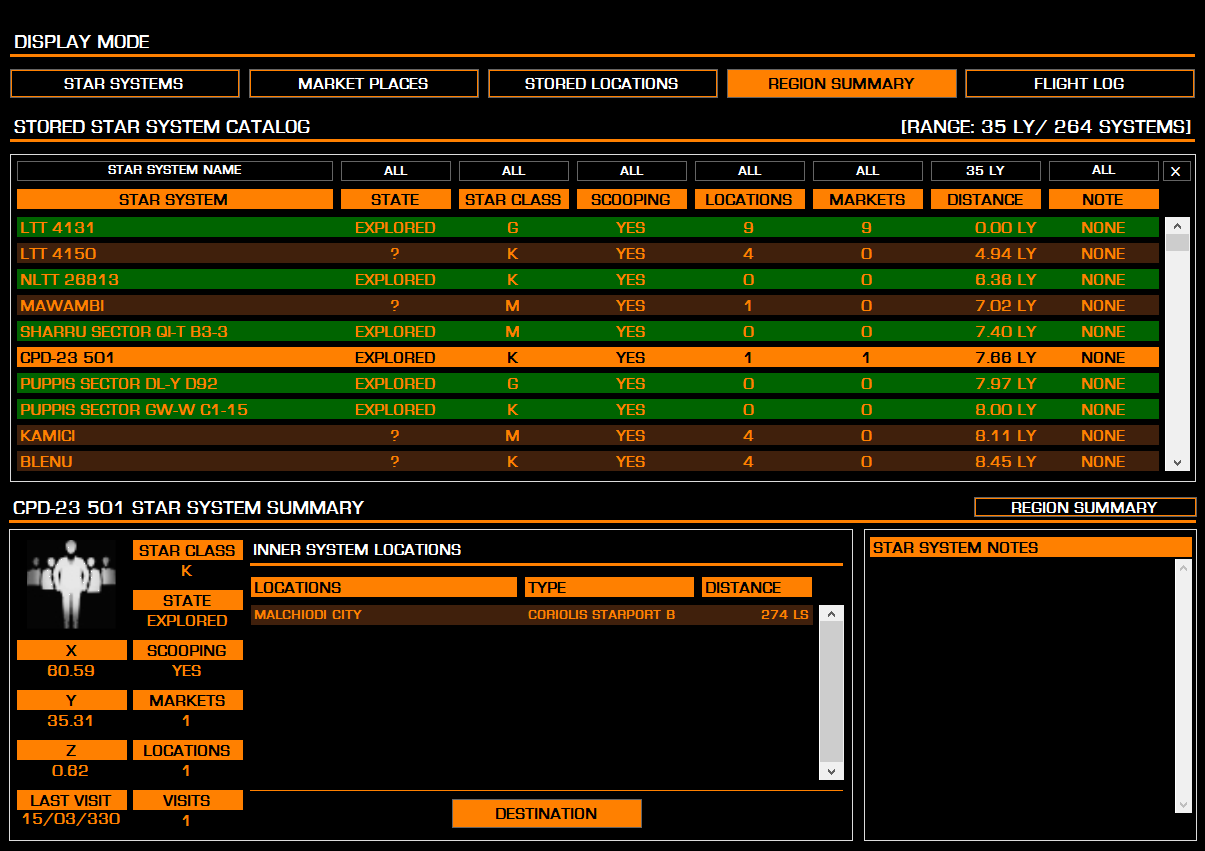Click the Last Visit date 15/03/330

(x=71, y=820)
